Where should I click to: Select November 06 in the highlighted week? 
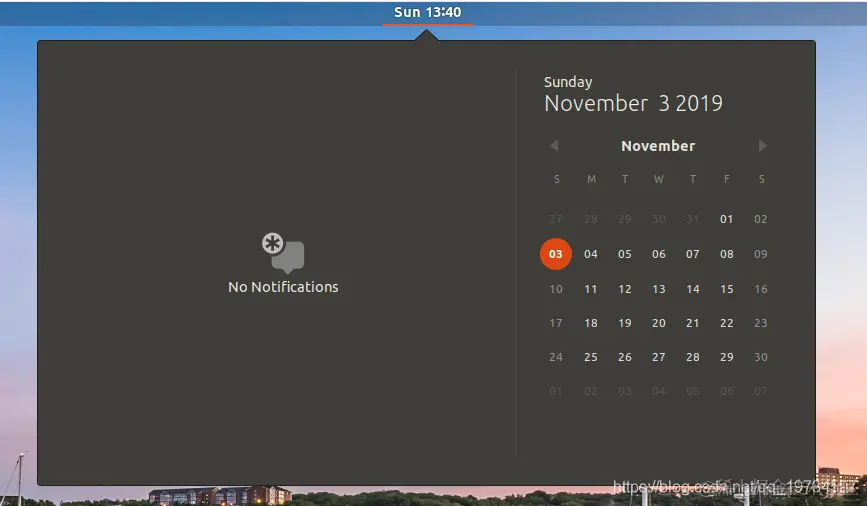[x=659, y=254]
